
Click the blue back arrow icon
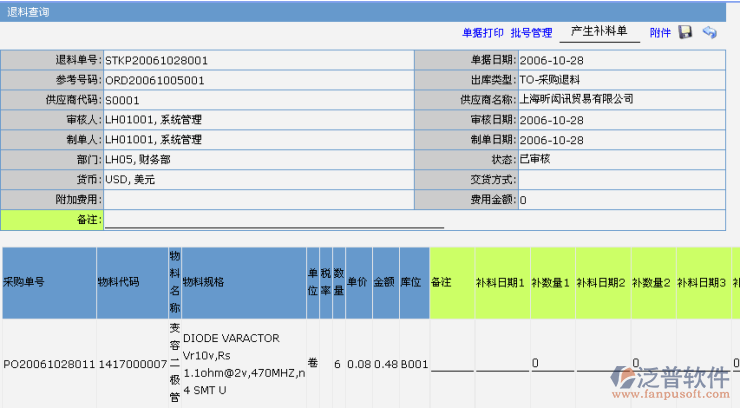click(710, 32)
